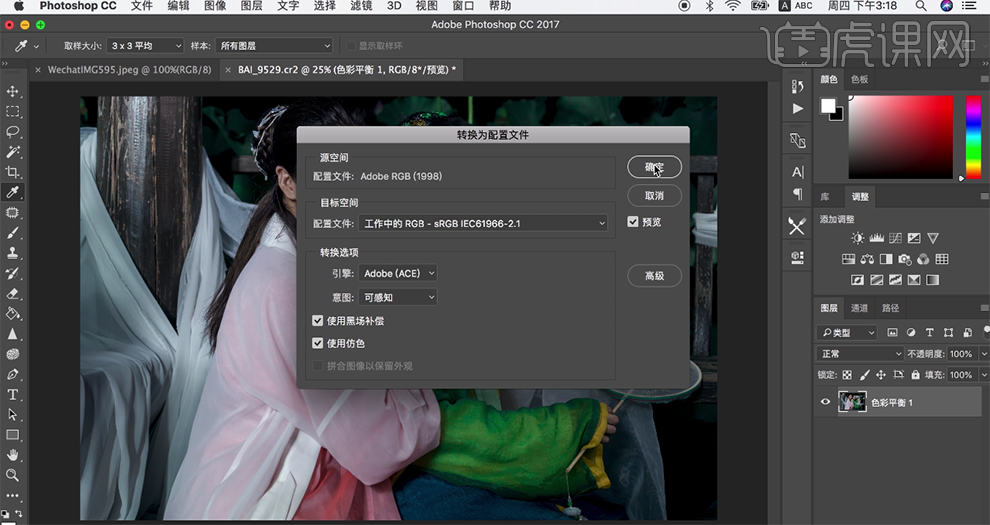Open the 引擎 Adobe (ACE) dropdown
Image resolution: width=990 pixels, height=525 pixels.
(398, 273)
